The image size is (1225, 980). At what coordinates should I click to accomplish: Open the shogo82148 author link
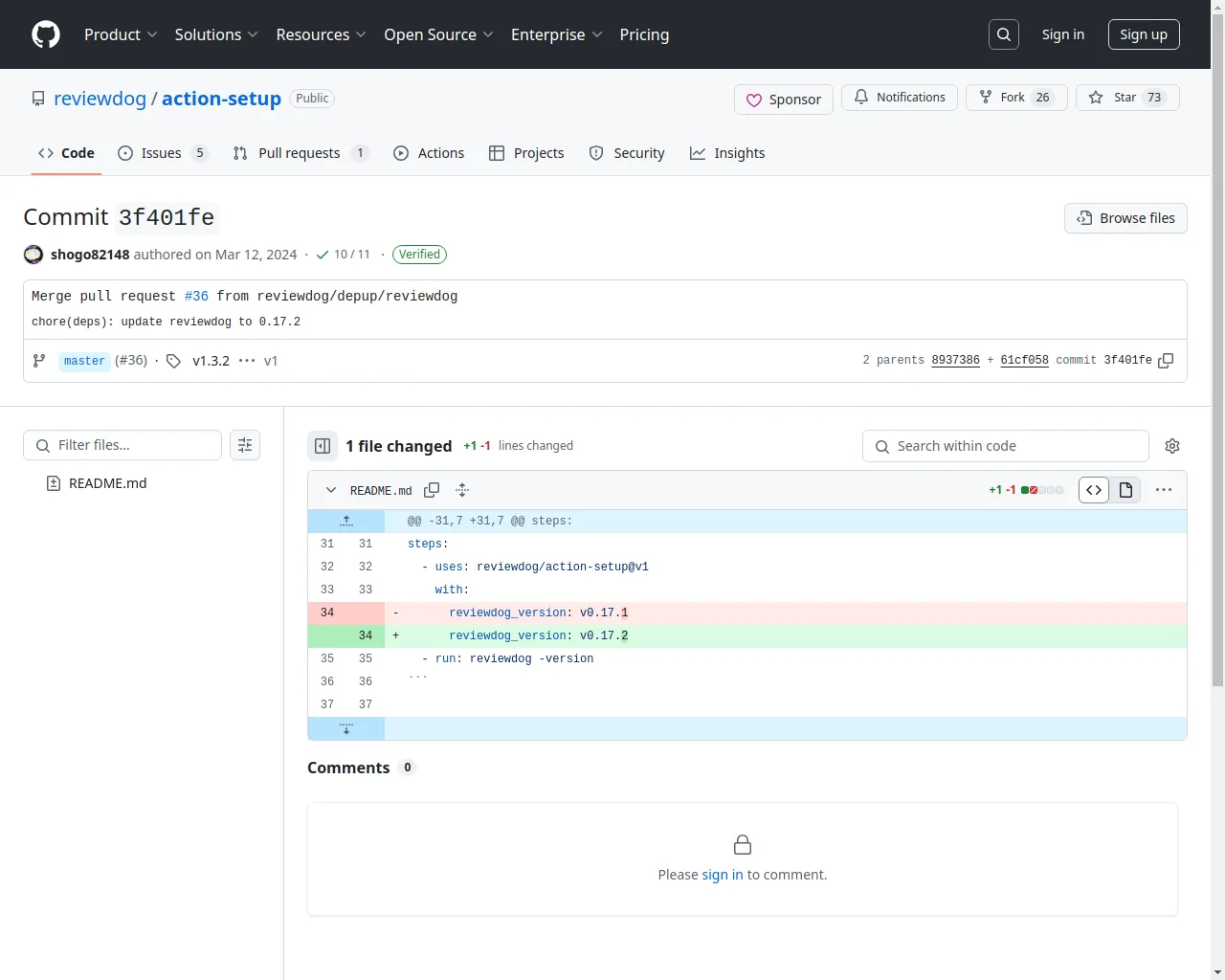tap(90, 255)
